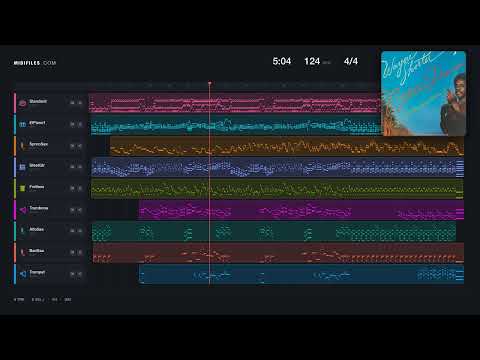Select the EPiano1 track name

click(37, 123)
